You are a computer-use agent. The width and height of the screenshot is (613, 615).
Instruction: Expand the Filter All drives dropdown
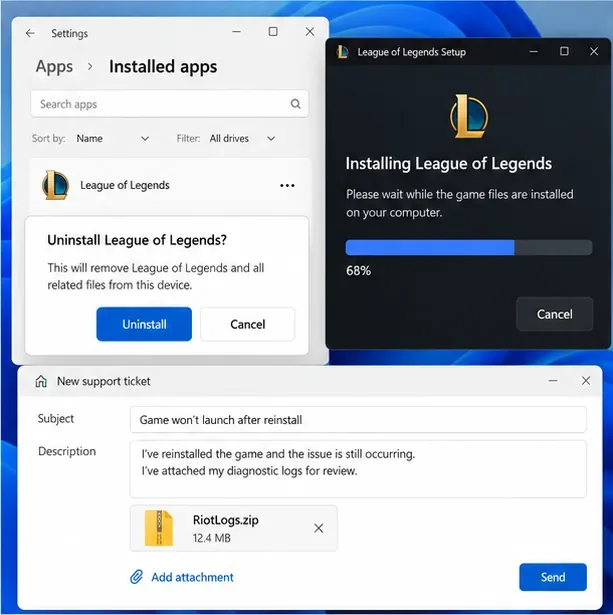242,138
